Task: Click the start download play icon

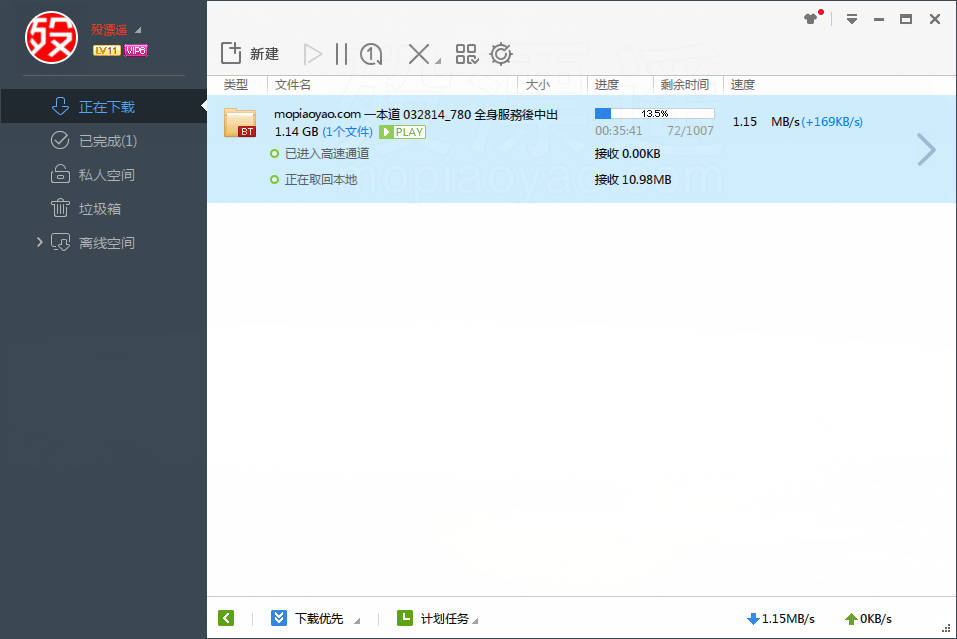Action: point(312,54)
